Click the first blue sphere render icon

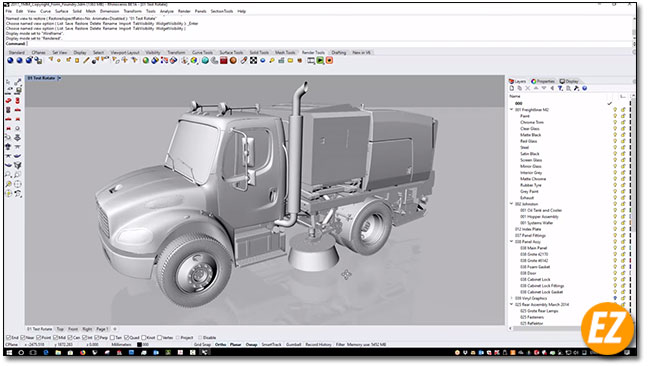click(10, 61)
